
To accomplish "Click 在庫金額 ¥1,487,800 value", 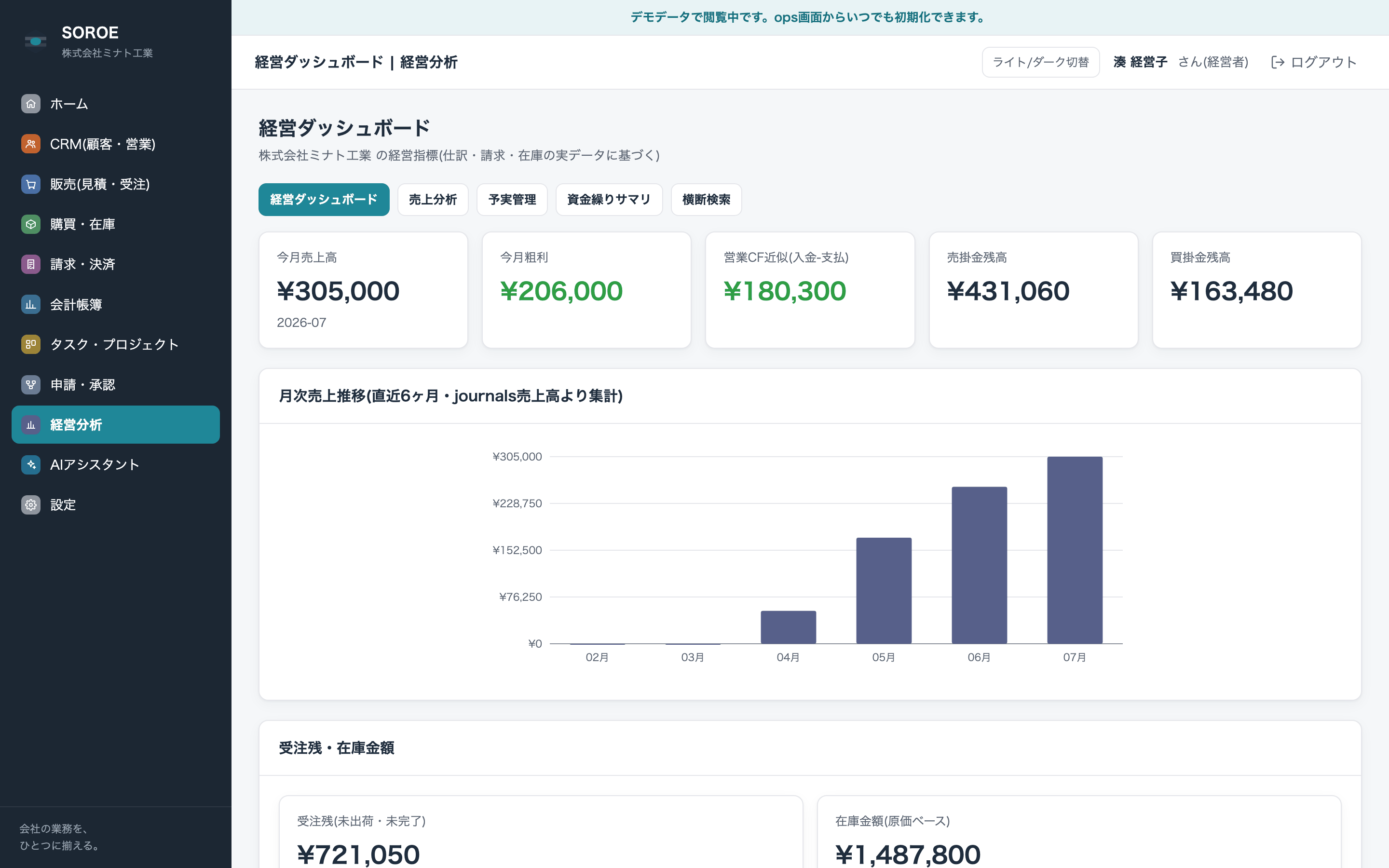I will pos(908,854).
